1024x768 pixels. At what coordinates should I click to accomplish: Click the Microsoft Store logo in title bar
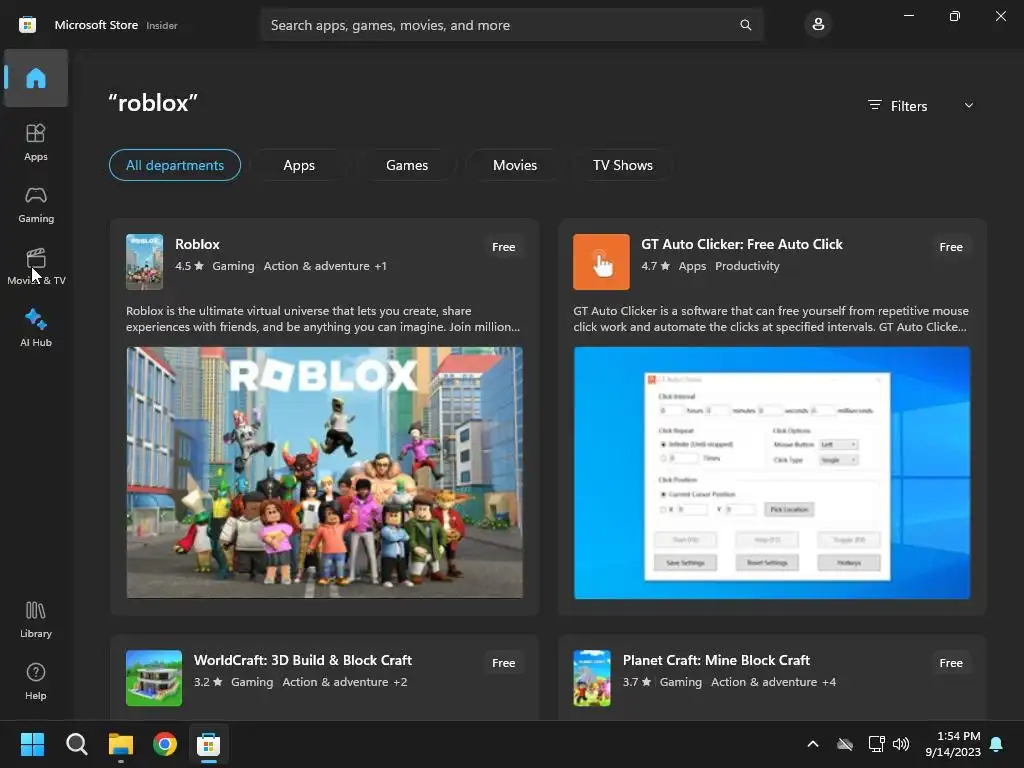pos(27,25)
